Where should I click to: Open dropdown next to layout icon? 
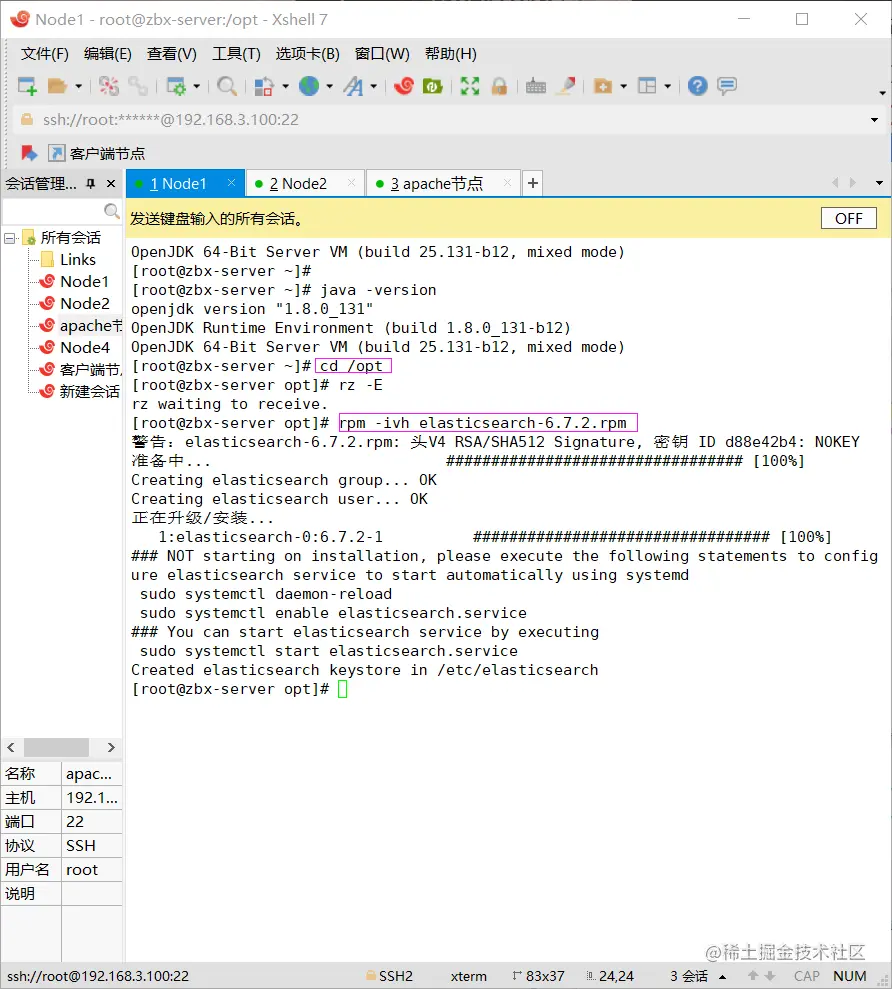coord(667,86)
